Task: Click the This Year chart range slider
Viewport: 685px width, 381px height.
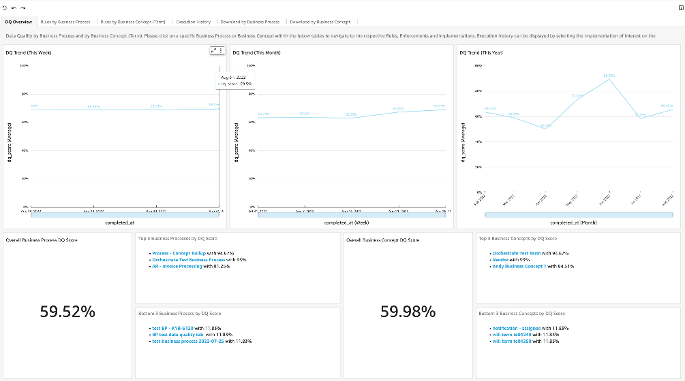Action: click(579, 215)
